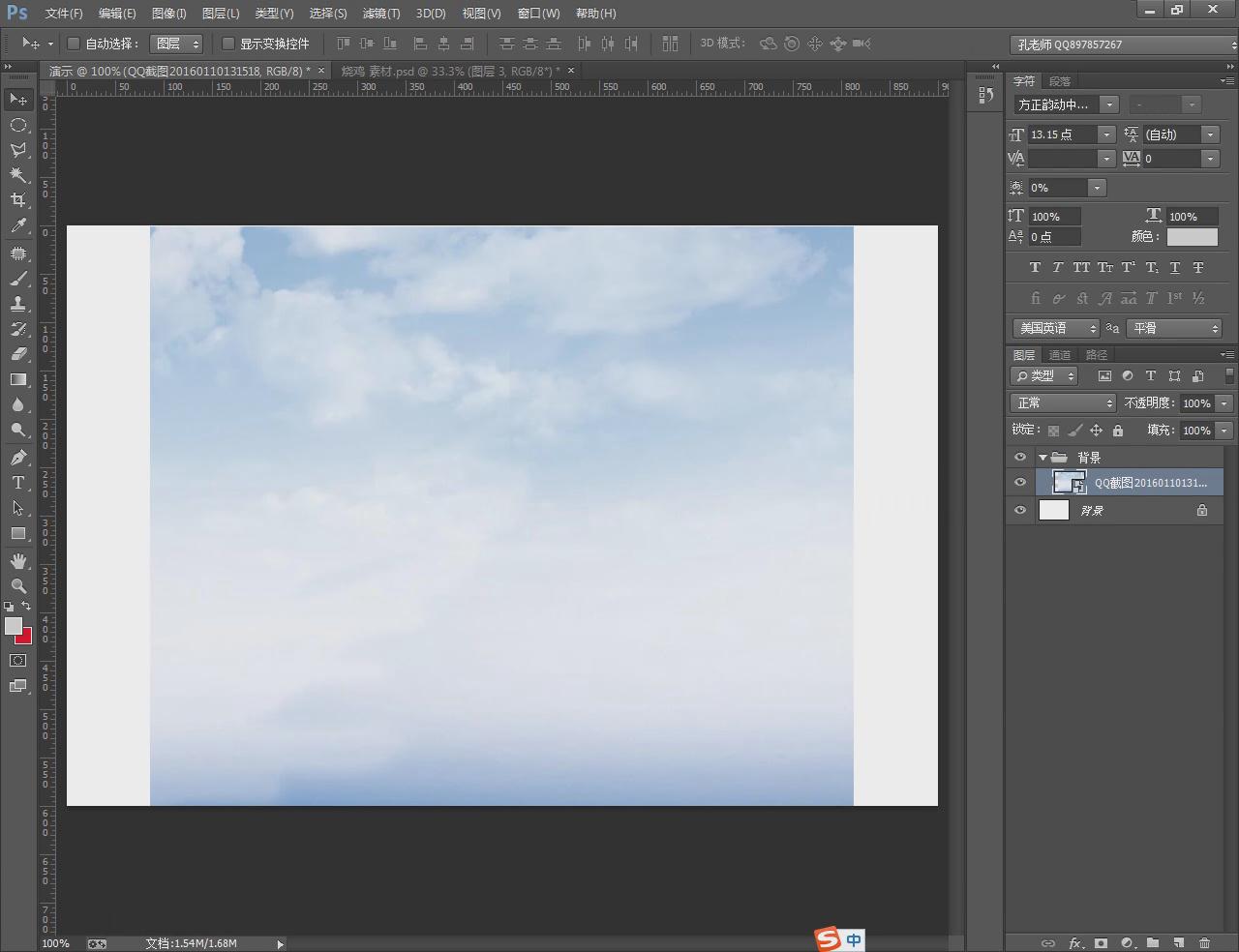Select the Eyedropper tool

(x=18, y=226)
